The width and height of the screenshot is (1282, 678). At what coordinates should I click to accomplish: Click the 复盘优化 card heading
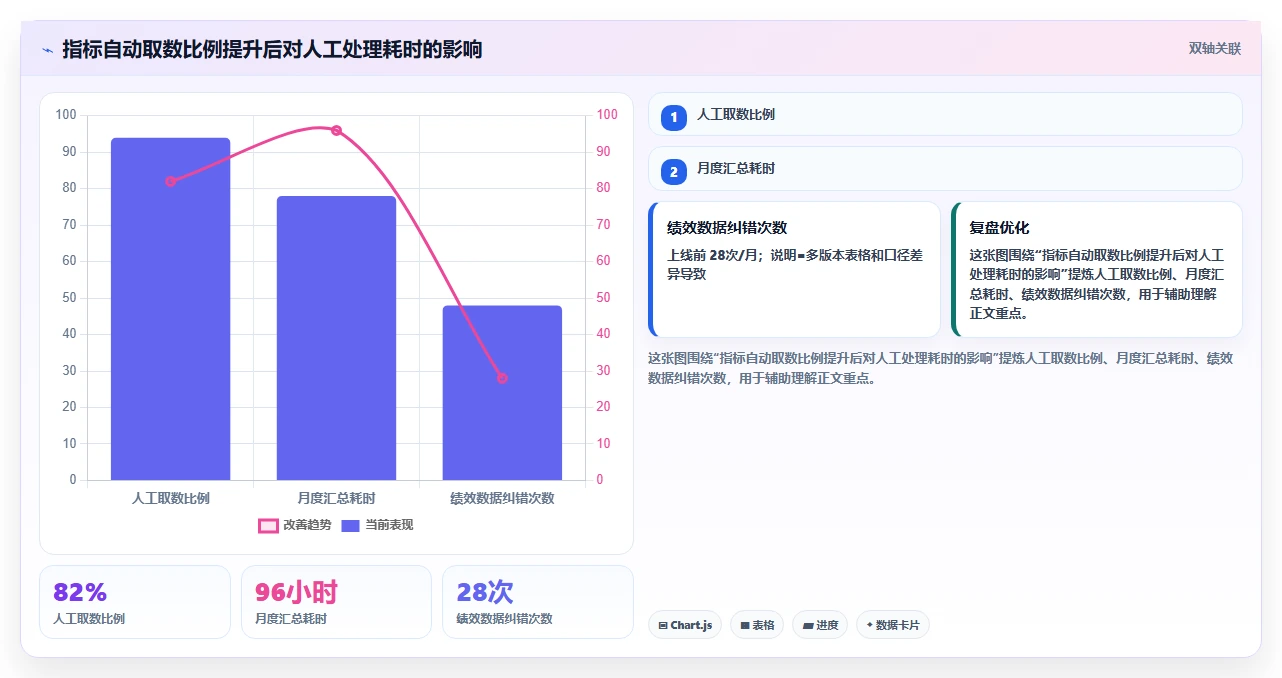(999, 228)
